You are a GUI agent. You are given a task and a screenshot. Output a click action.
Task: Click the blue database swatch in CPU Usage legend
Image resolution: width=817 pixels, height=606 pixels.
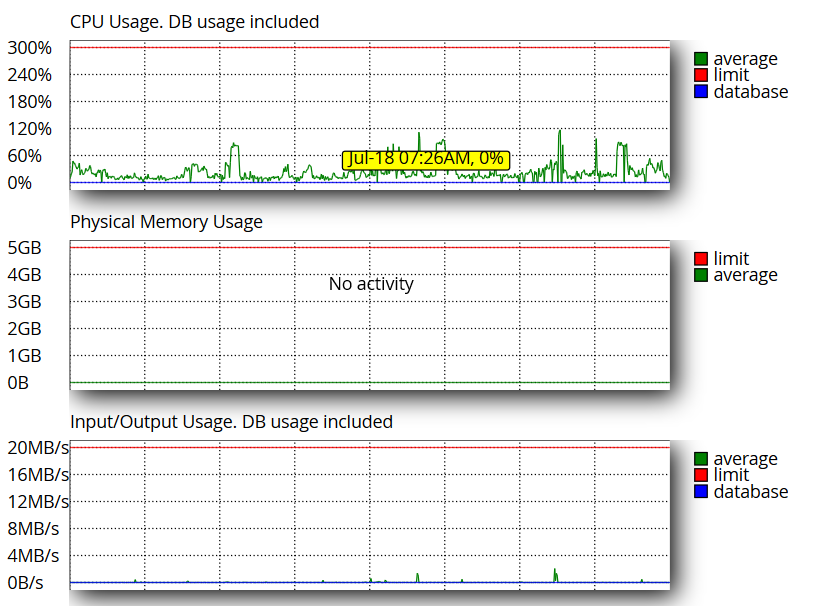[x=701, y=92]
